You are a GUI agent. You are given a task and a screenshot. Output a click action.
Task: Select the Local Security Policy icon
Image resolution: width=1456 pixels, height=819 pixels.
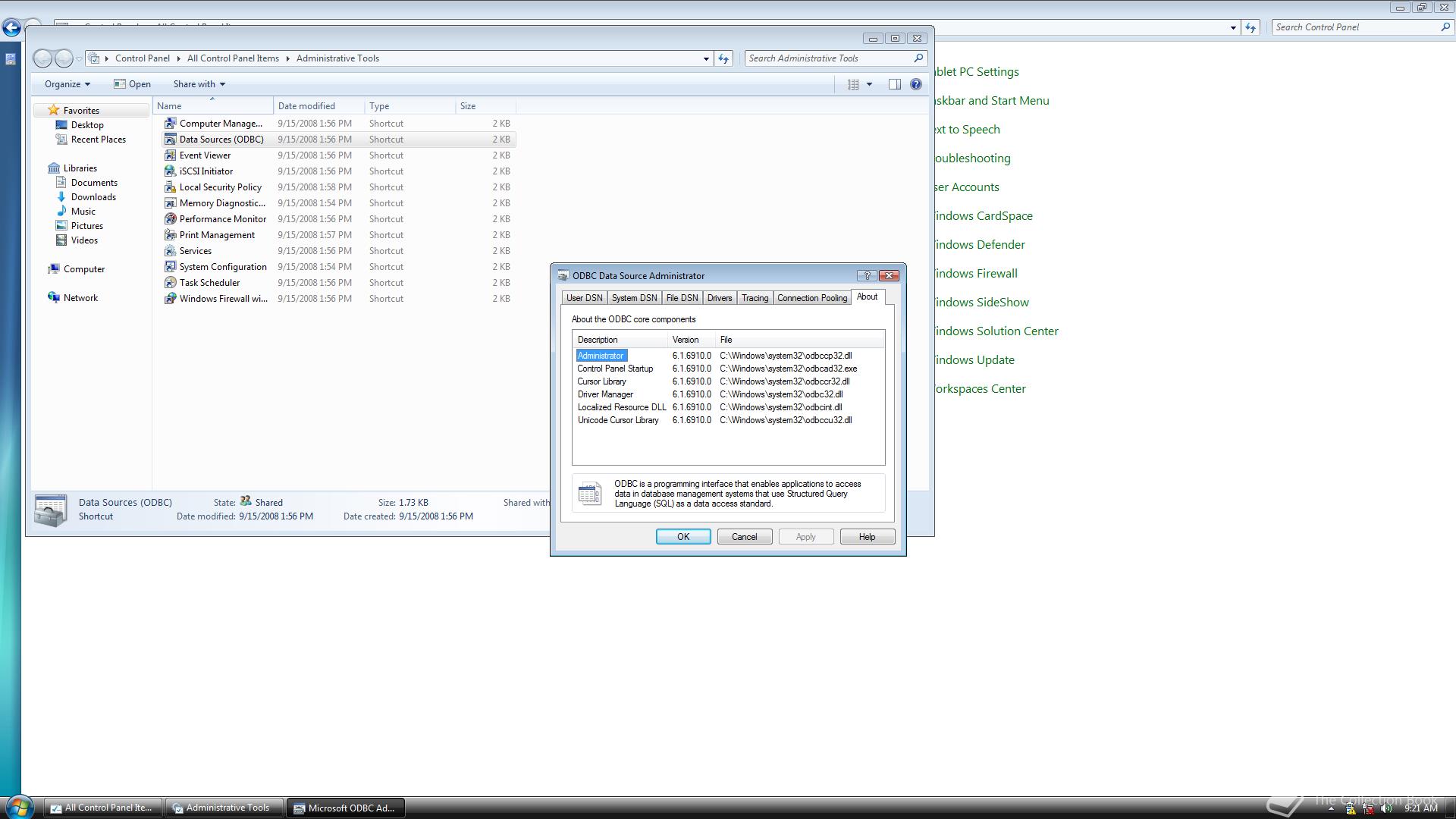(x=171, y=187)
